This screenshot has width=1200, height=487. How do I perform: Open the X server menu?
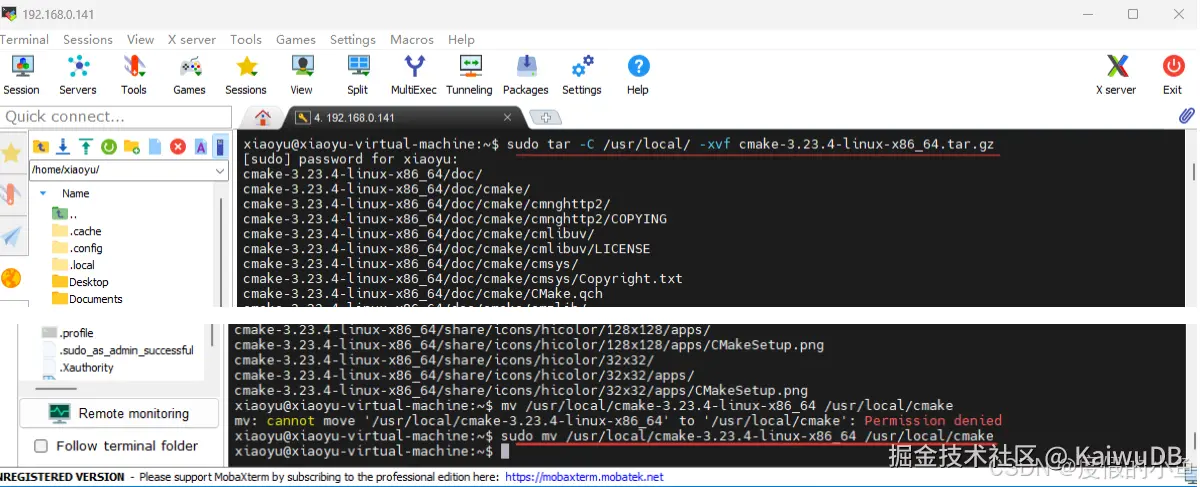click(192, 39)
